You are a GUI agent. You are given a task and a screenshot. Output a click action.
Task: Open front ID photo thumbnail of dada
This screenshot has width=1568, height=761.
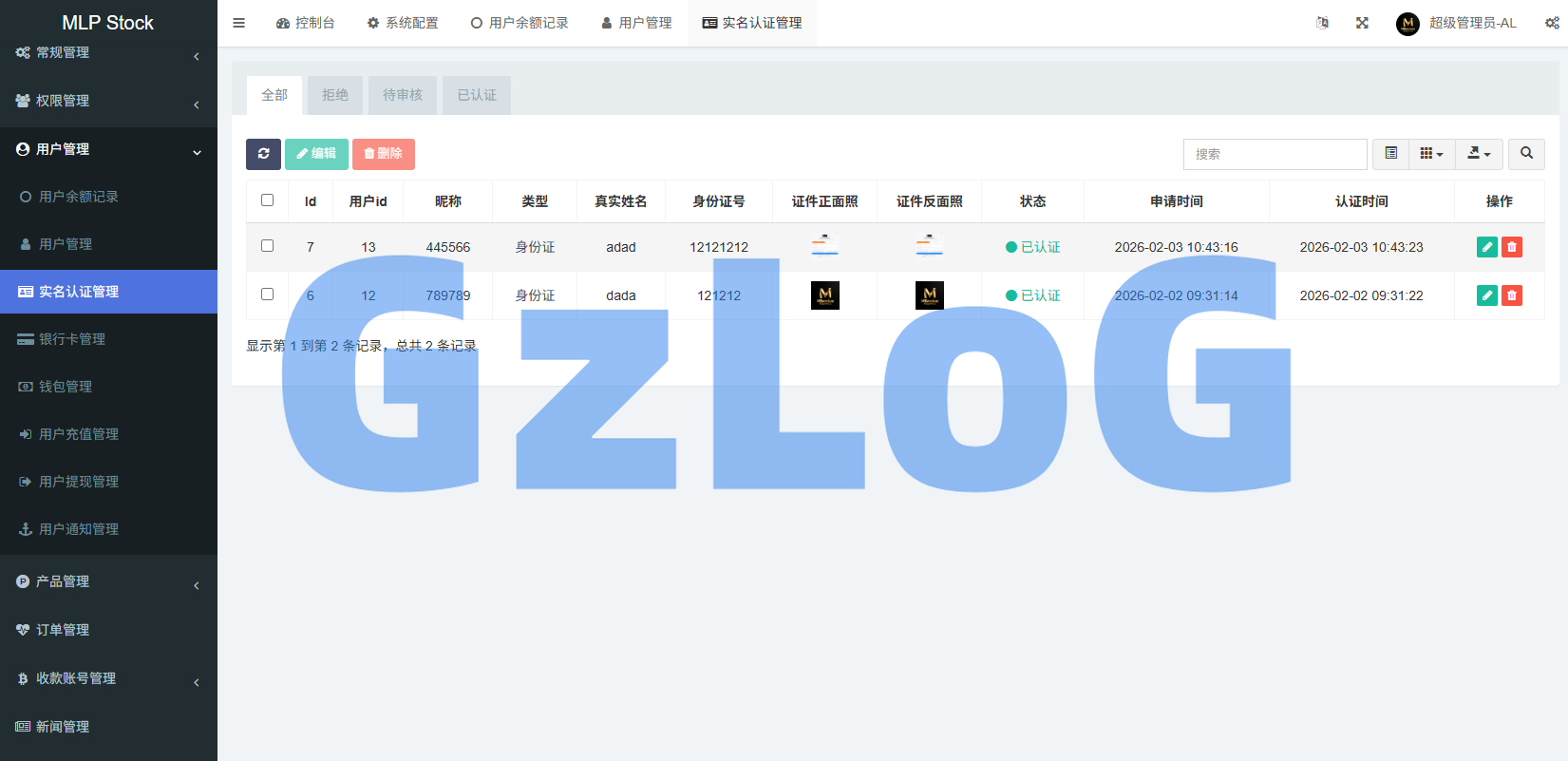pyautogui.click(x=824, y=295)
